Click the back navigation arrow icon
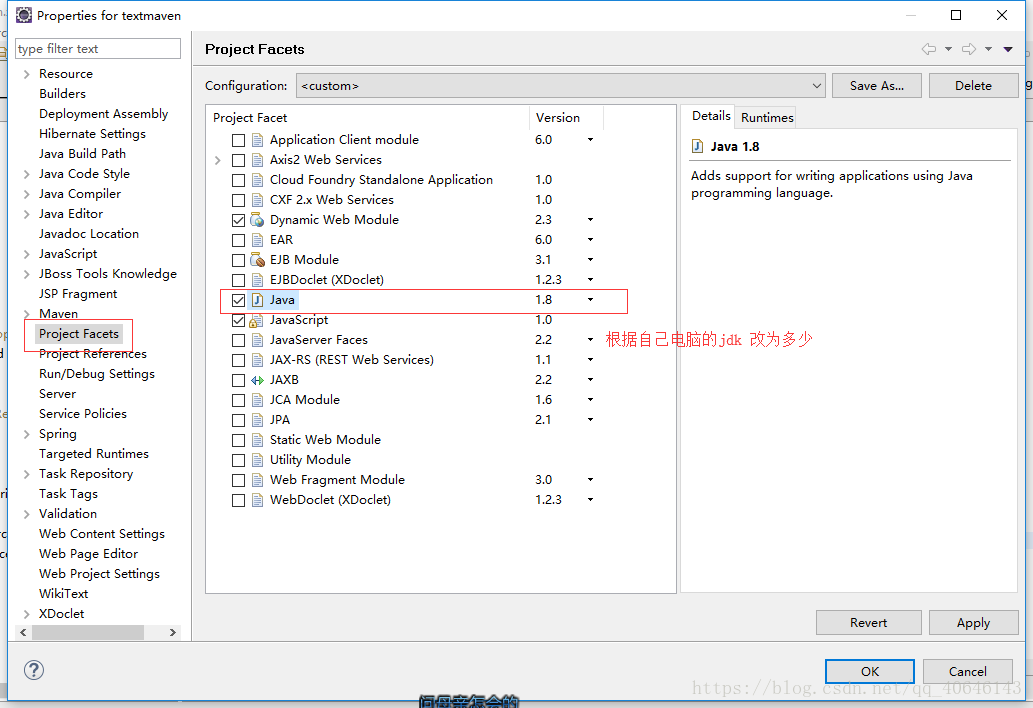 [929, 49]
